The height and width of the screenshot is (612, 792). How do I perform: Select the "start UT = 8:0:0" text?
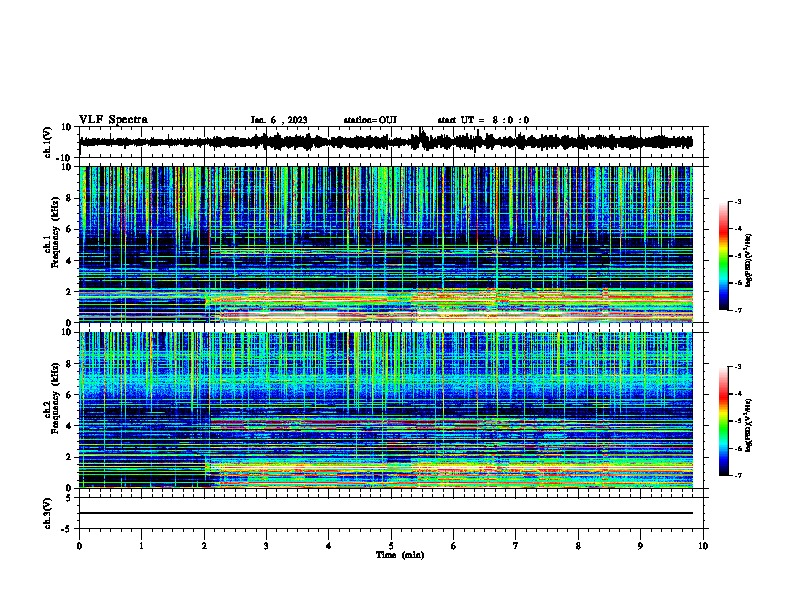(483, 120)
